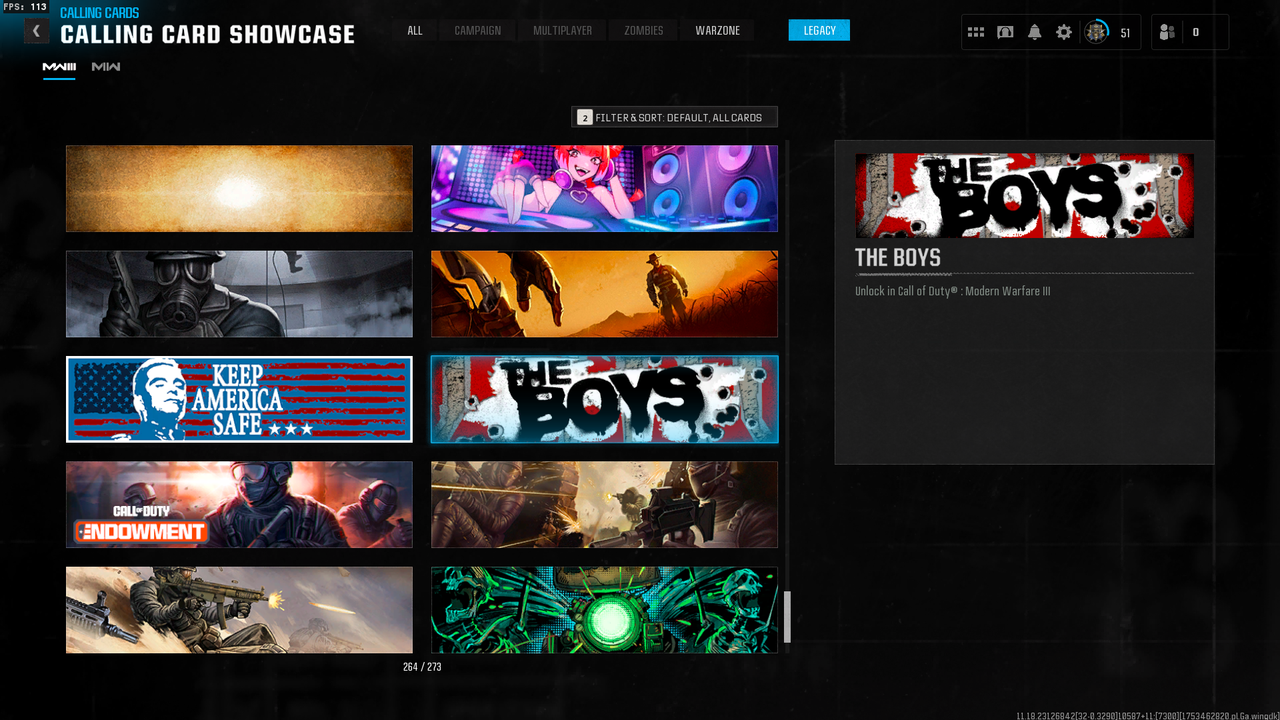Click the player level 51 indicator
The image size is (1280, 720).
pyautogui.click(x=1125, y=33)
